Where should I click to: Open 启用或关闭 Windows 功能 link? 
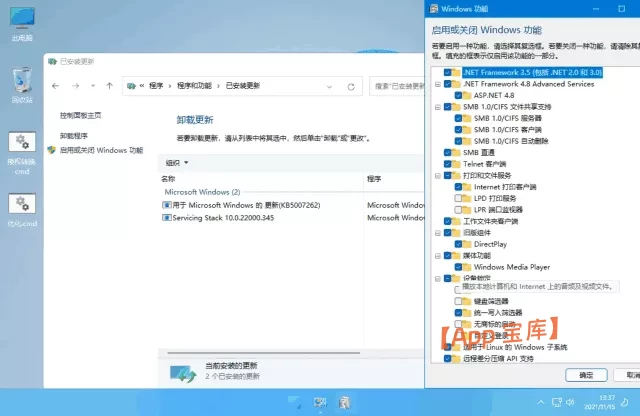pyautogui.click(x=101, y=150)
